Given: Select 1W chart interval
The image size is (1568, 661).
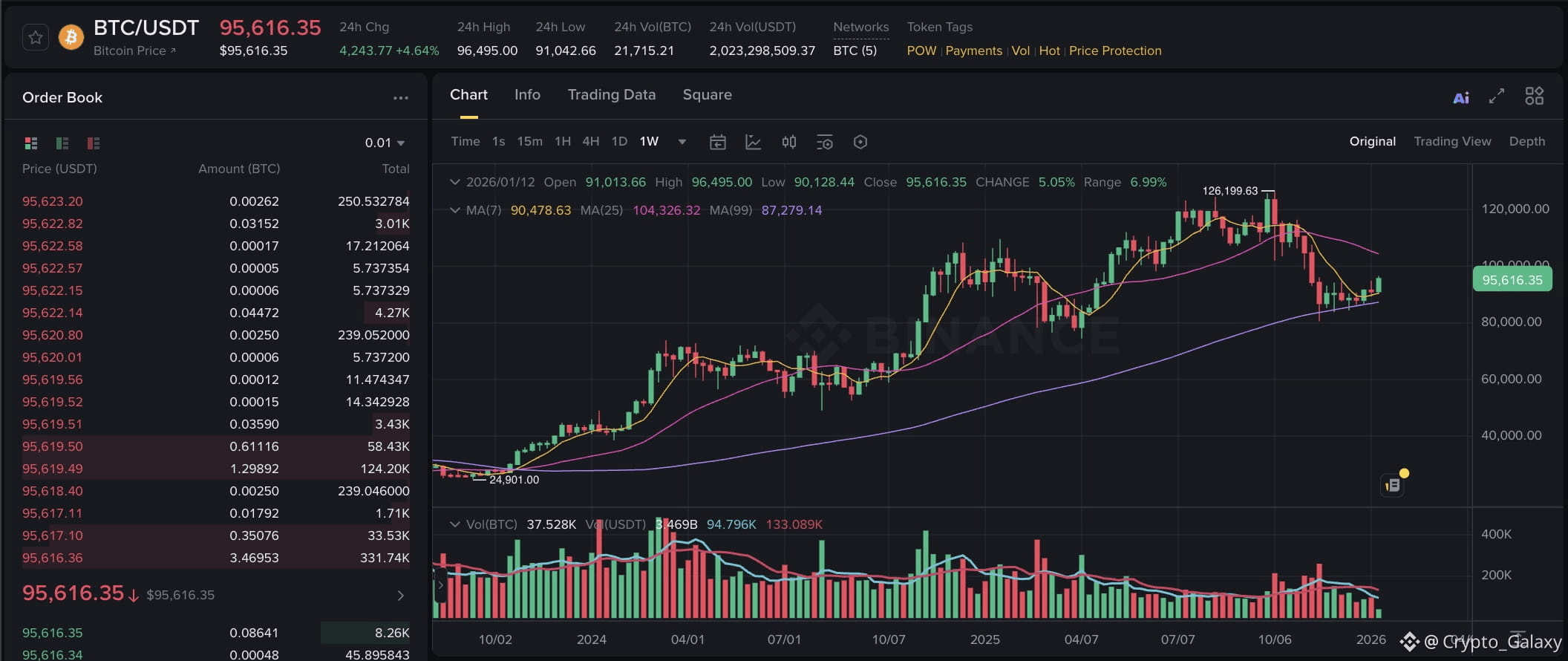Looking at the screenshot, I should click(649, 141).
